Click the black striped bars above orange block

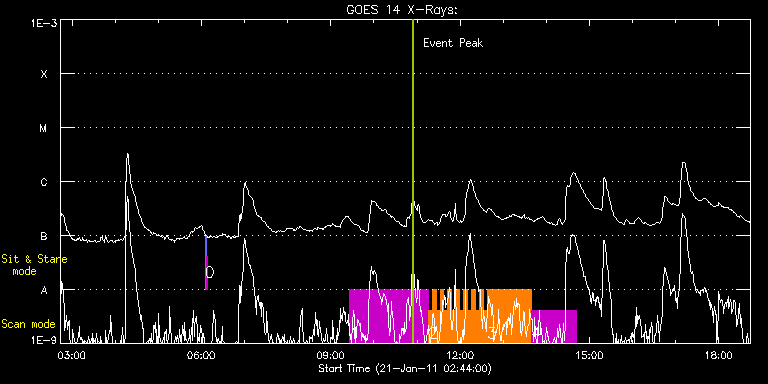tap(458, 300)
